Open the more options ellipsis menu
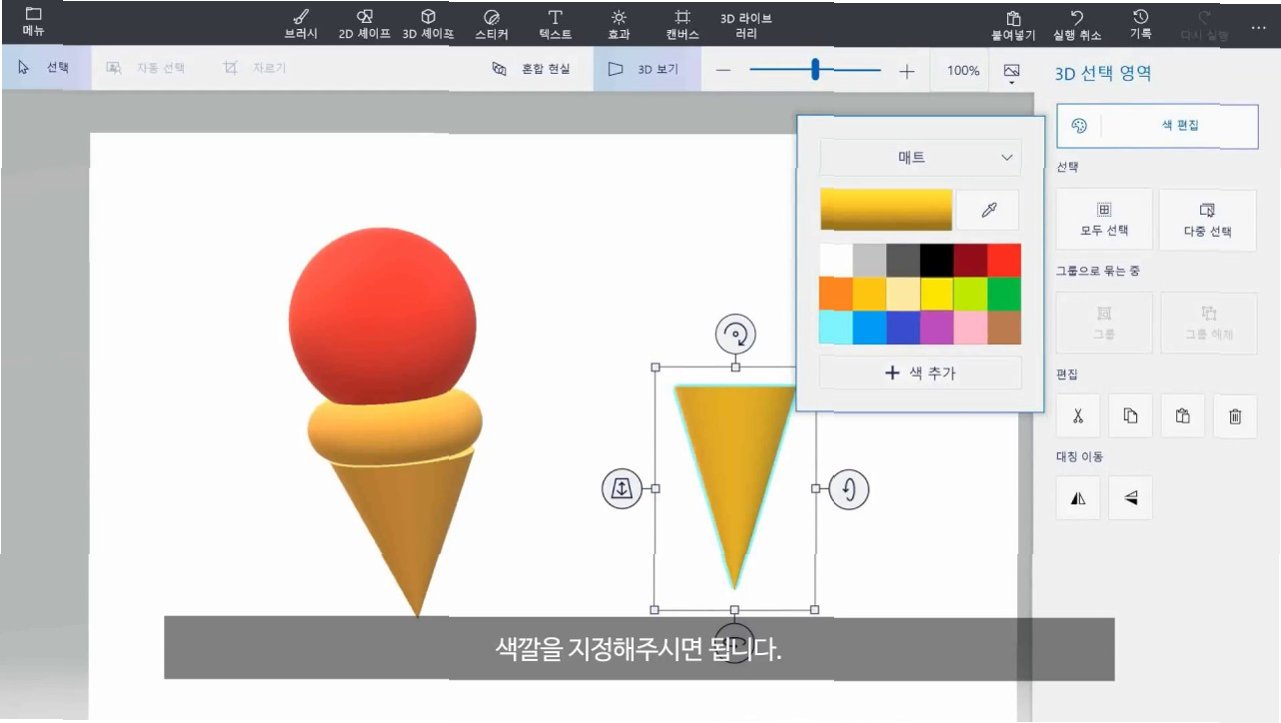The image size is (1281, 723). coord(1258,27)
